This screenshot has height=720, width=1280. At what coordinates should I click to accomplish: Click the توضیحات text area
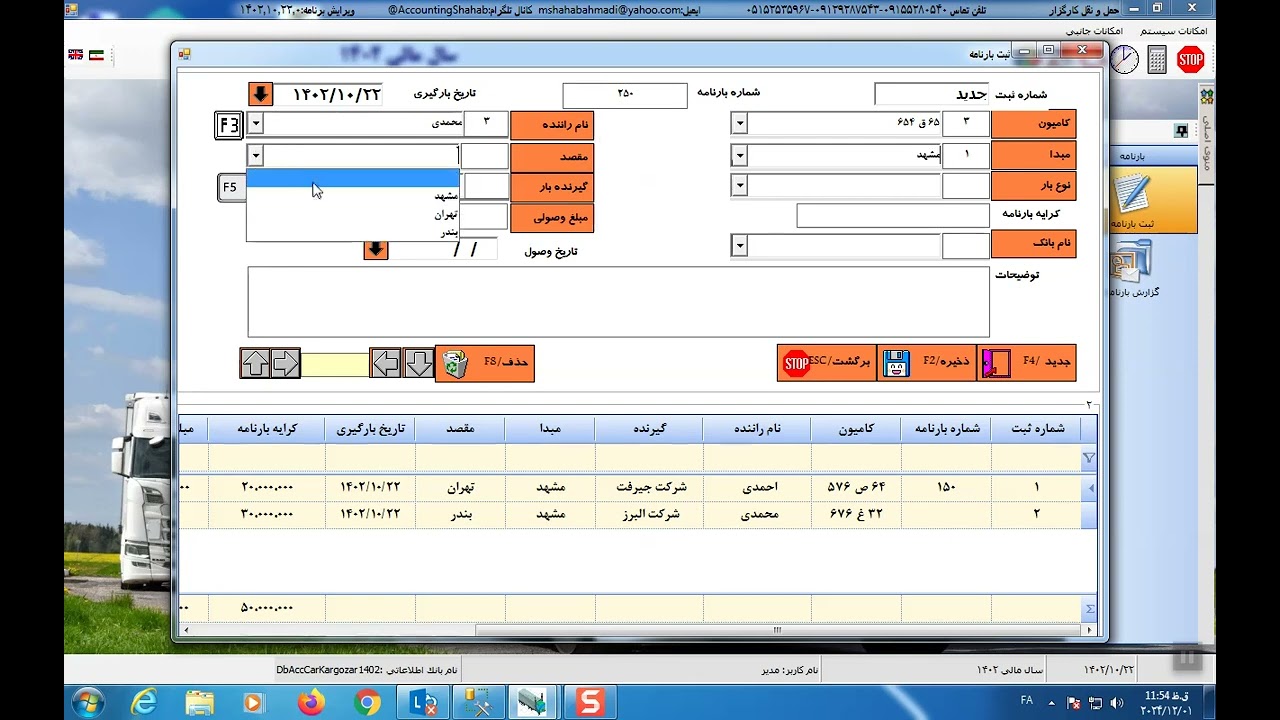[619, 302]
